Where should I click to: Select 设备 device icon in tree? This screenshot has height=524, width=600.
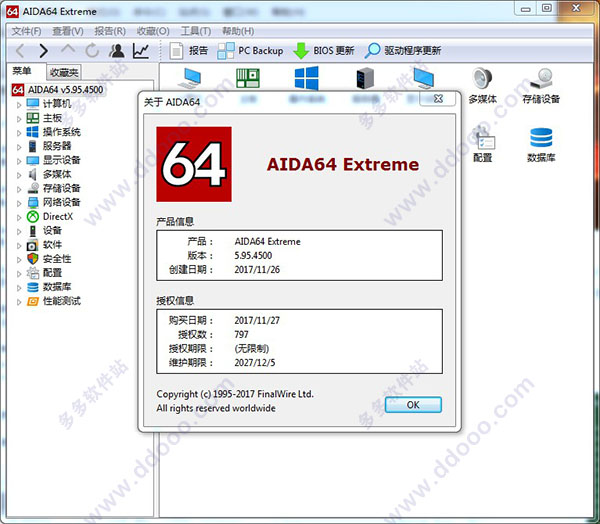33,230
